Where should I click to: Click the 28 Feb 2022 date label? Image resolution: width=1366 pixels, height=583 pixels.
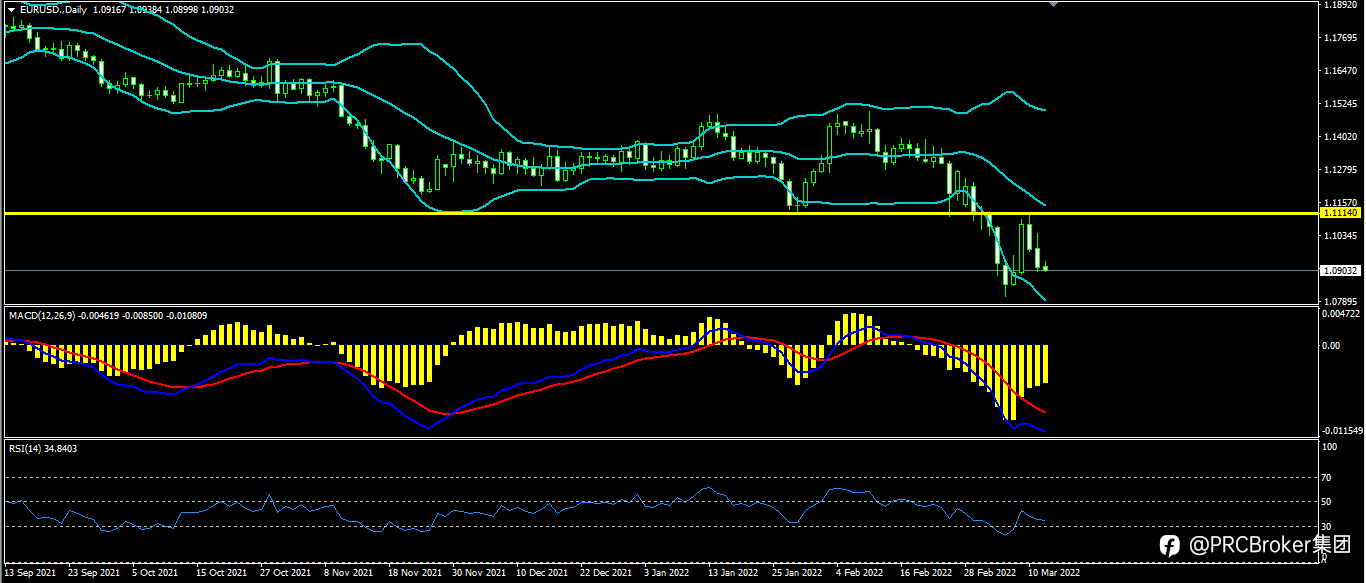tap(989, 574)
